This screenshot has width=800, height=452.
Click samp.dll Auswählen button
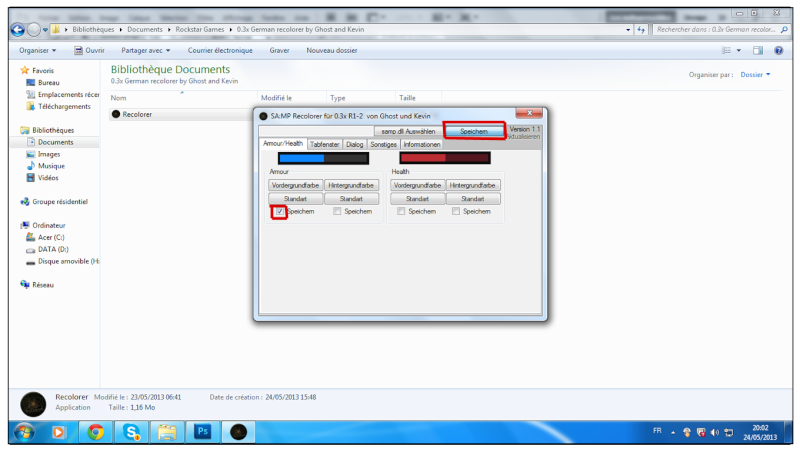click(408, 132)
